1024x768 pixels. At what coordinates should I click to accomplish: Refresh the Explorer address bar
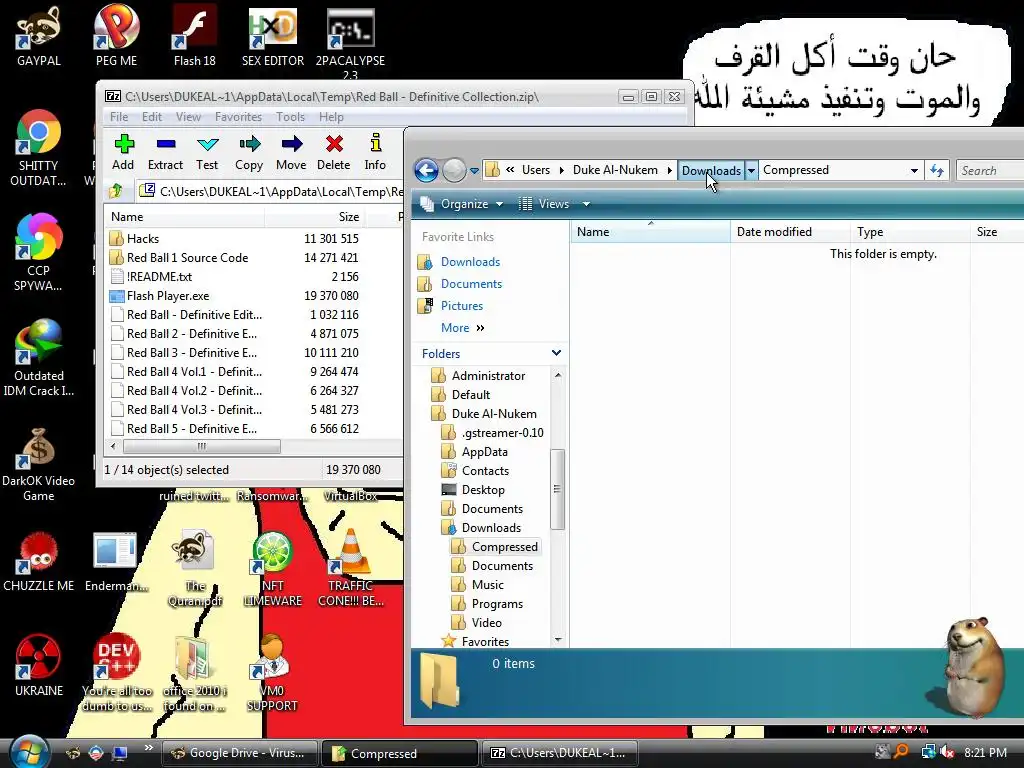tap(937, 170)
